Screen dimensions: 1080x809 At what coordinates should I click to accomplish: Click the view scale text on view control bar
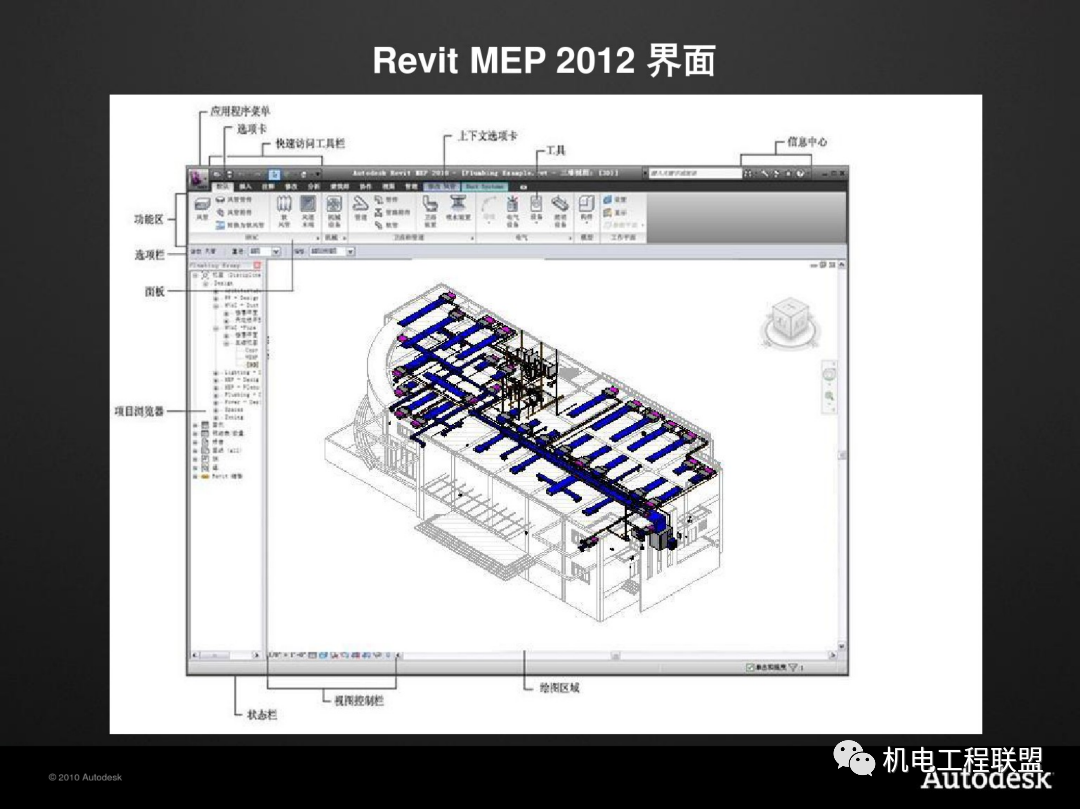(286, 655)
